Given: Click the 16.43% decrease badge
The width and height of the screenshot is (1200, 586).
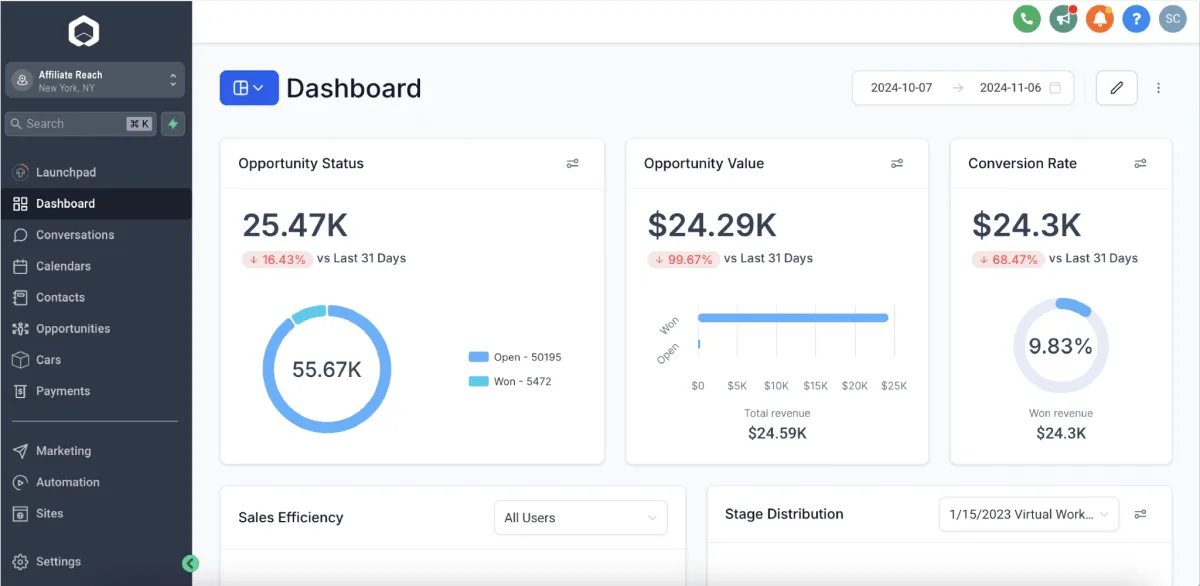Looking at the screenshot, I should click(277, 259).
